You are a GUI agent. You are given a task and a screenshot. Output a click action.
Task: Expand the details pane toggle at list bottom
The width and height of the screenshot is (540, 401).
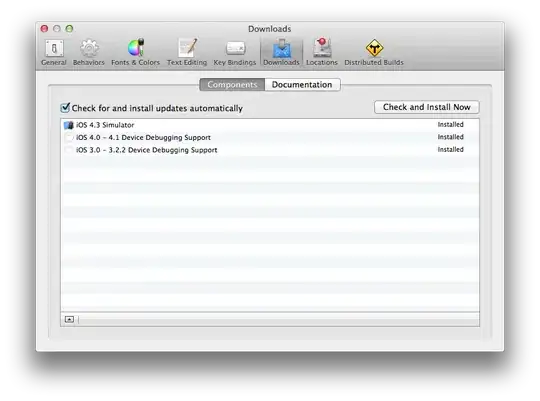point(69,319)
